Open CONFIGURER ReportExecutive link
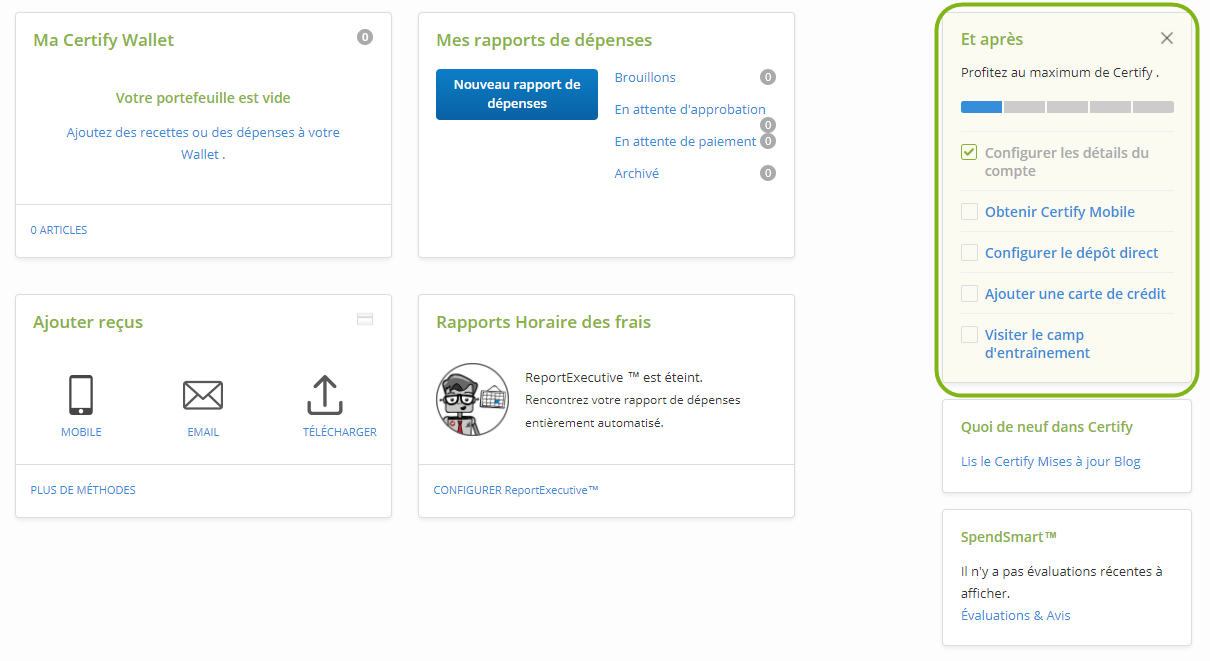 [516, 490]
